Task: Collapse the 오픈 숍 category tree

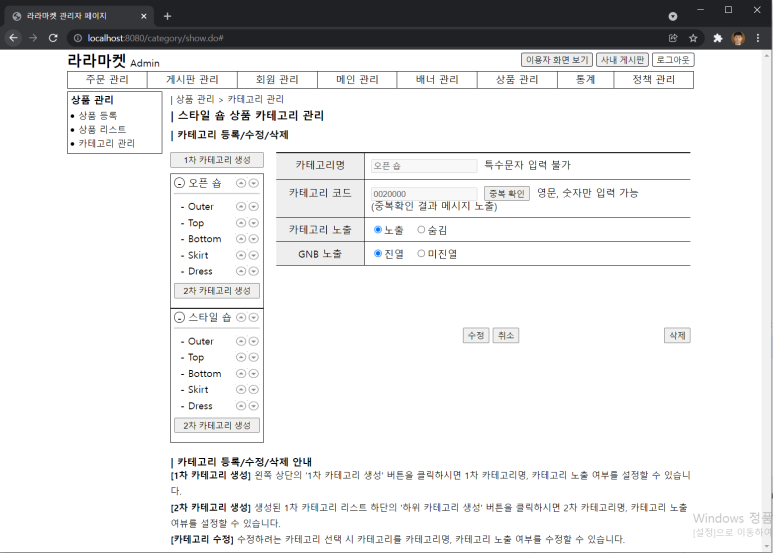Action: 179,183
